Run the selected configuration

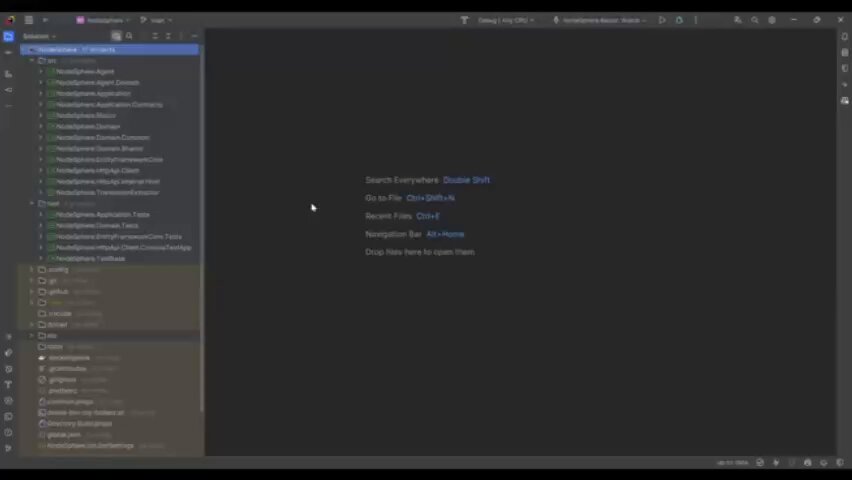tap(662, 20)
